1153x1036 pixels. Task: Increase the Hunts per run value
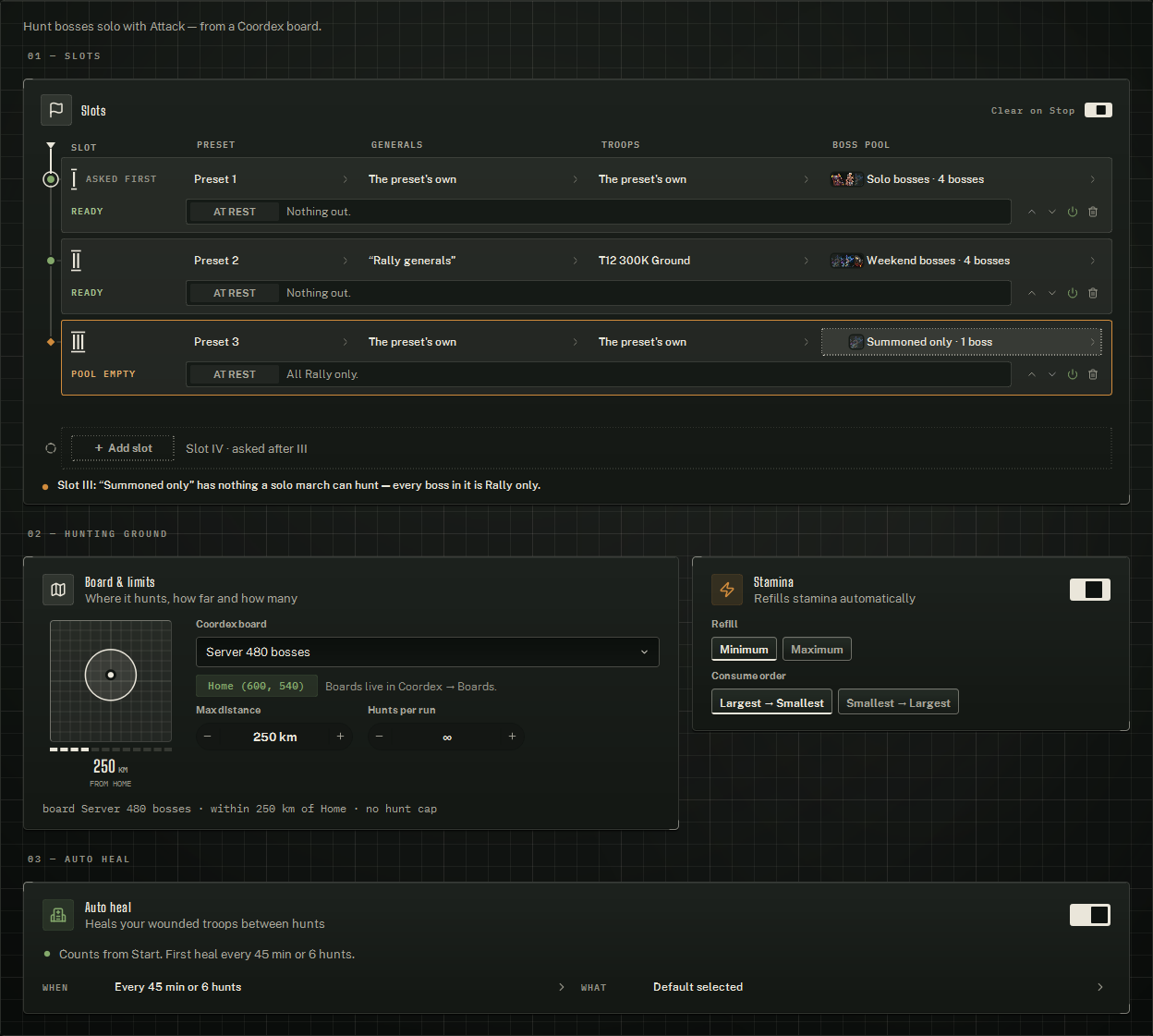point(513,737)
